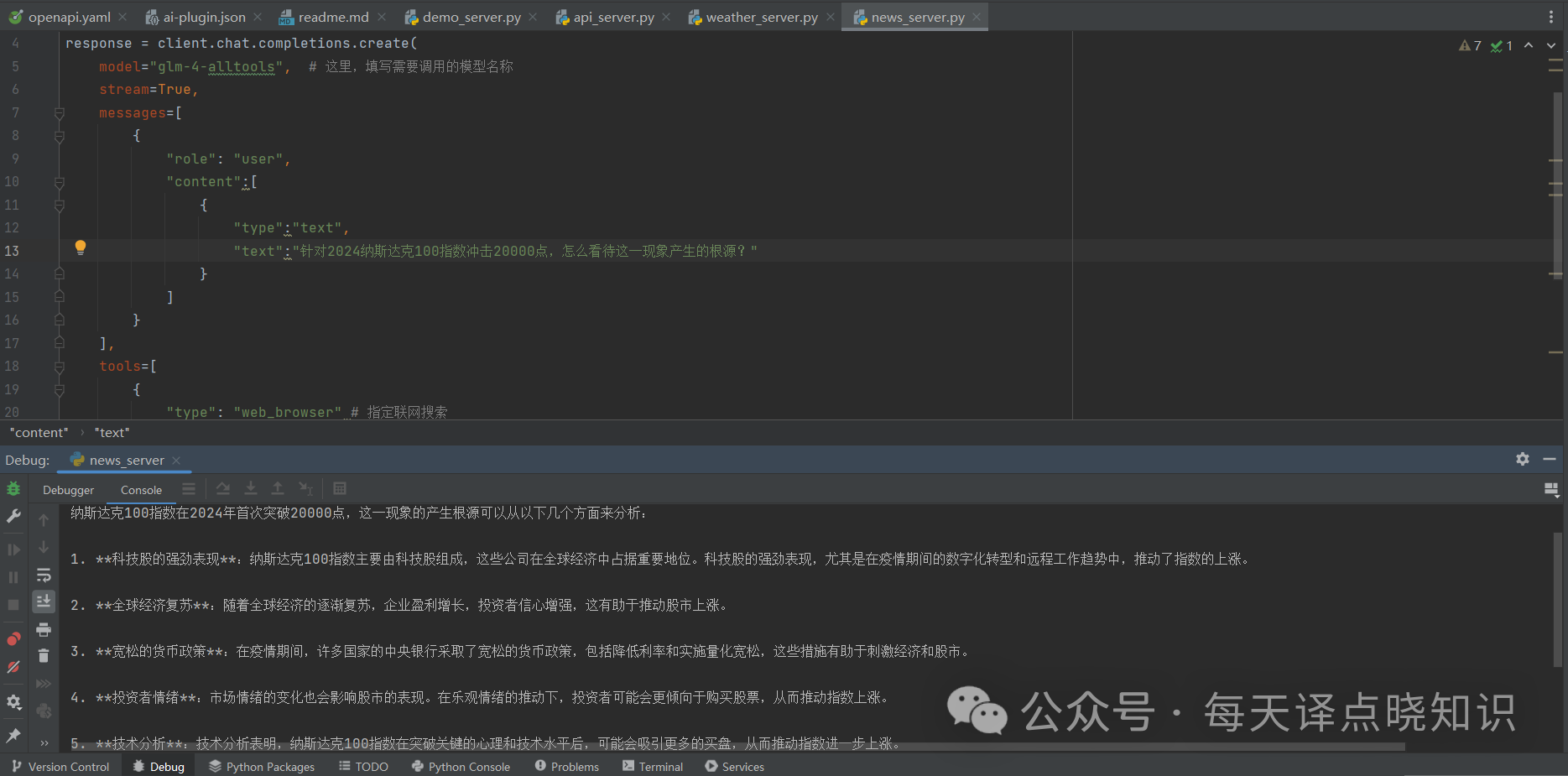Open the Layout Settings dropdown in debug panel
Screen dimensions: 1568x776
click(1550, 489)
